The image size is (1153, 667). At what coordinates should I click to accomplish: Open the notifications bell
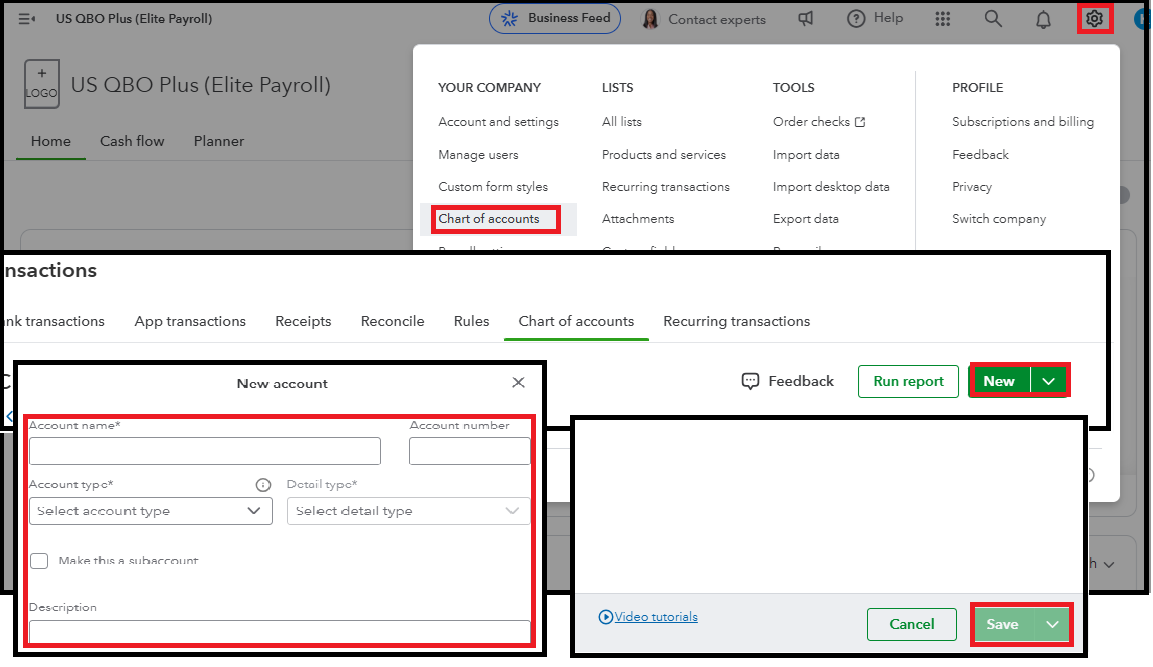[x=1043, y=19]
